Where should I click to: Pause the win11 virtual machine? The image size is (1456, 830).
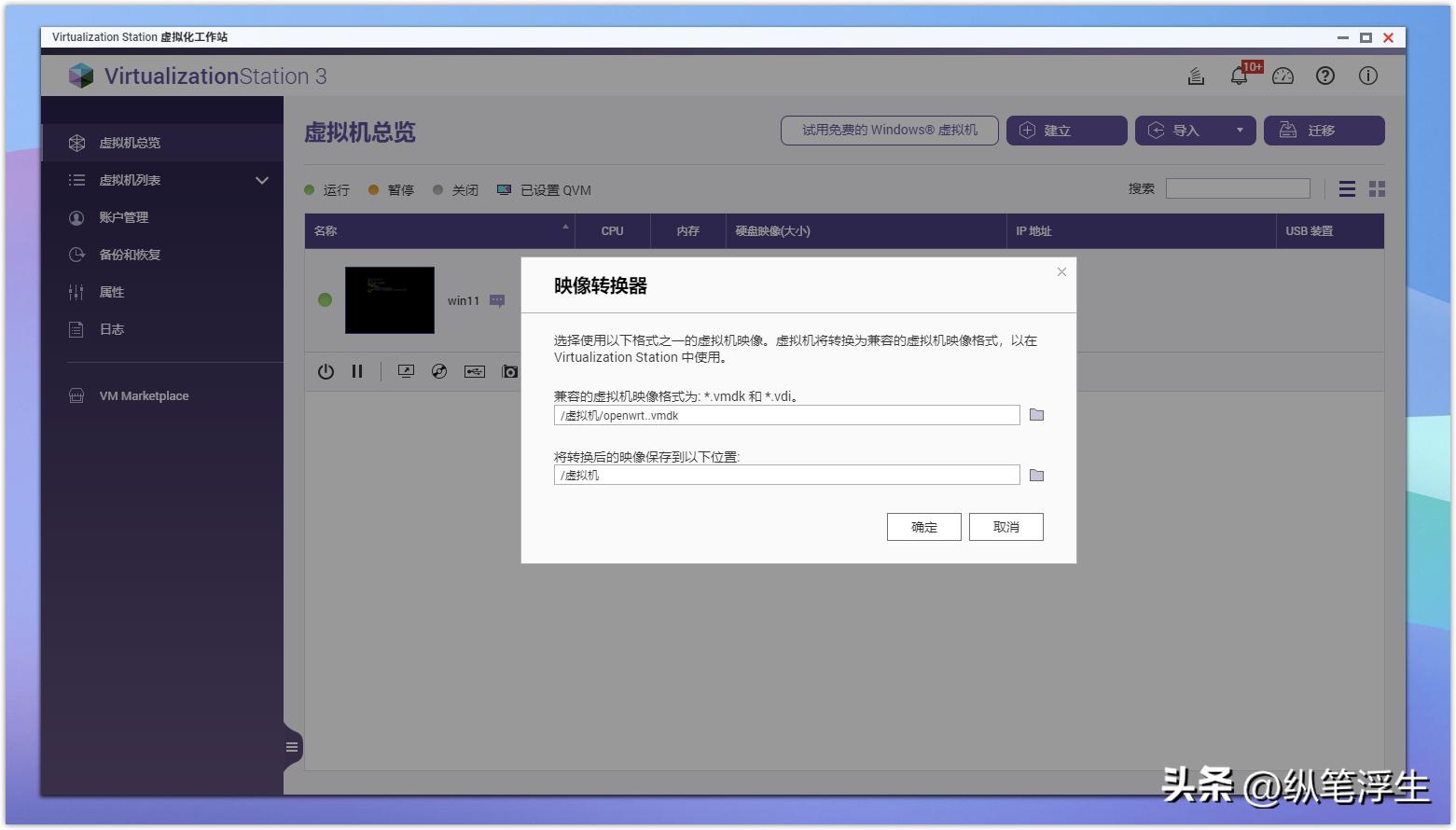357,371
